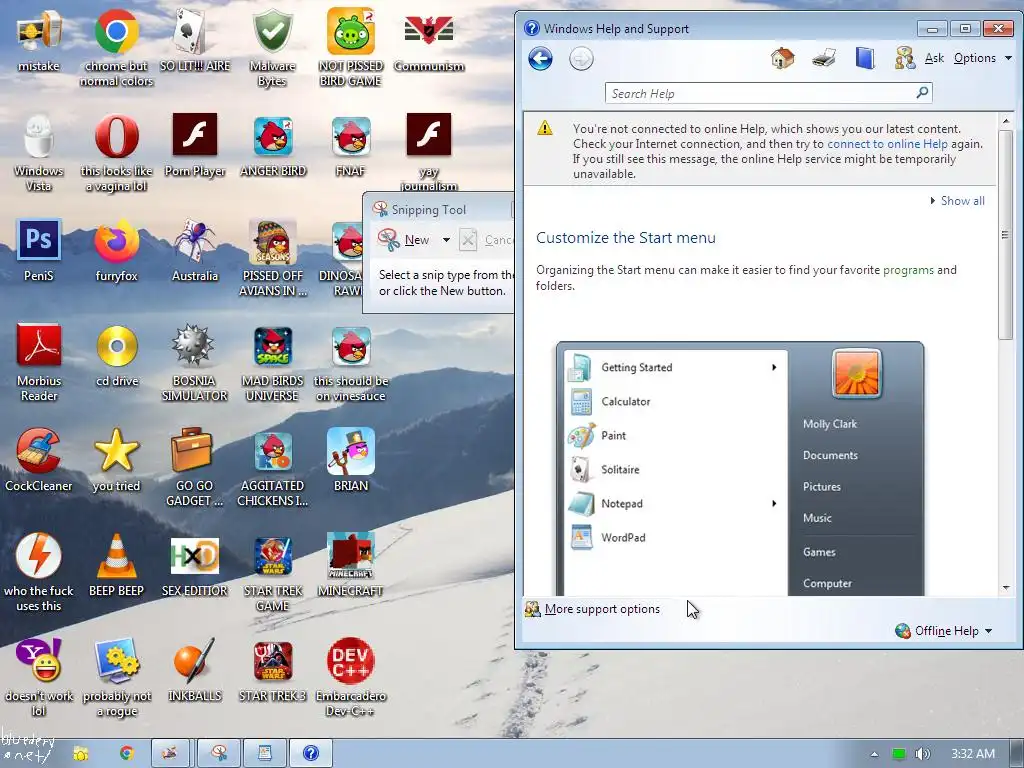Click the Search Help input field

760,93
